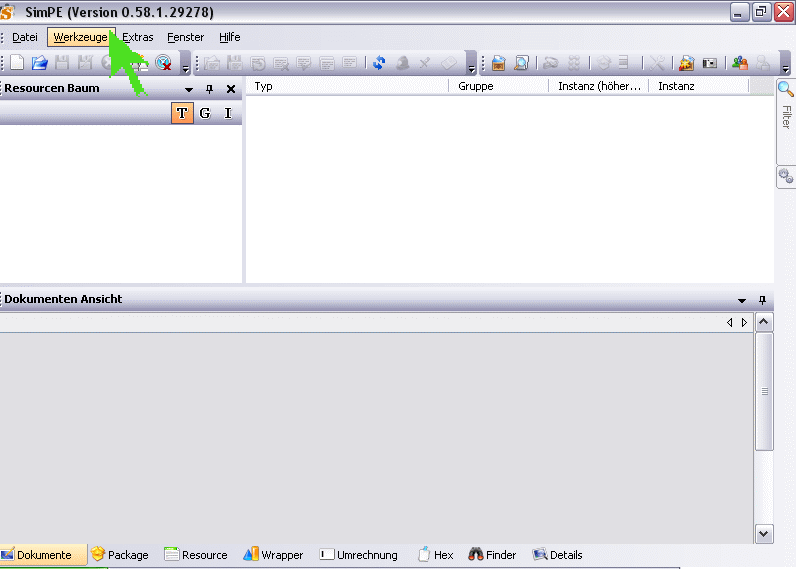The image size is (796, 569).
Task: Open the rightmost toolbar overflow arrow
Action: coord(786,66)
